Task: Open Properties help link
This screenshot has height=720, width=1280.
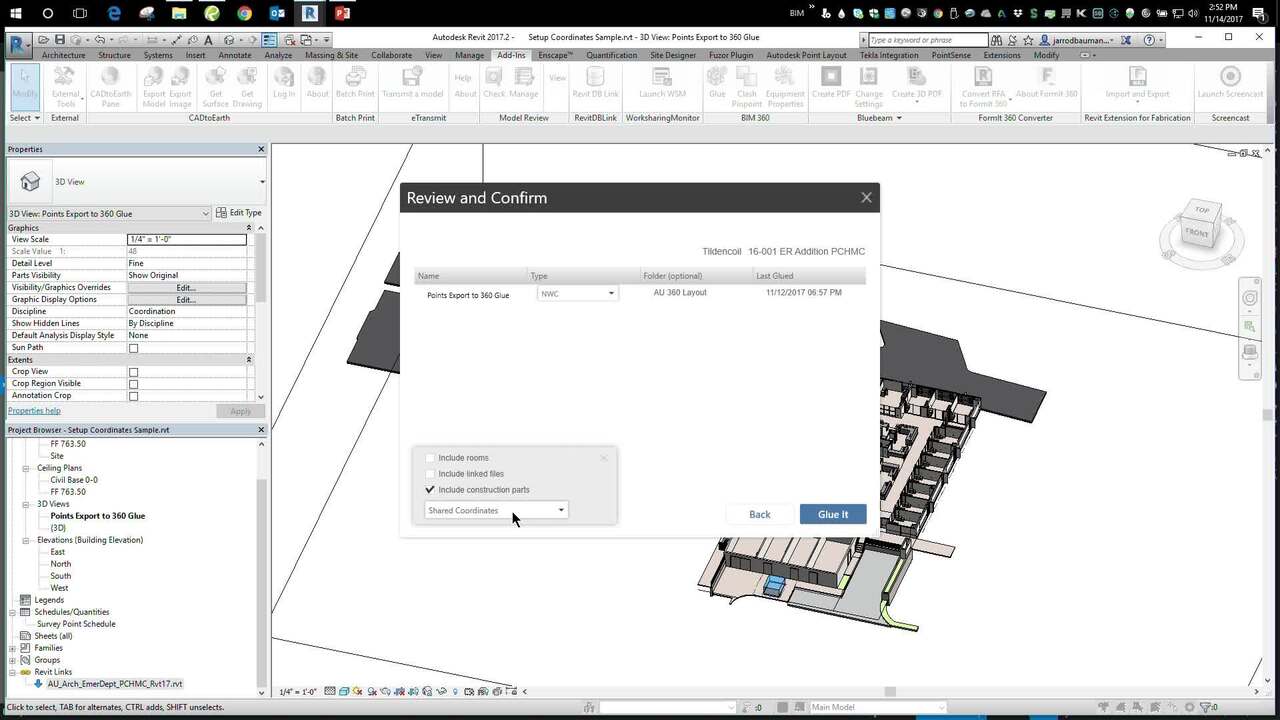Action: (34, 411)
